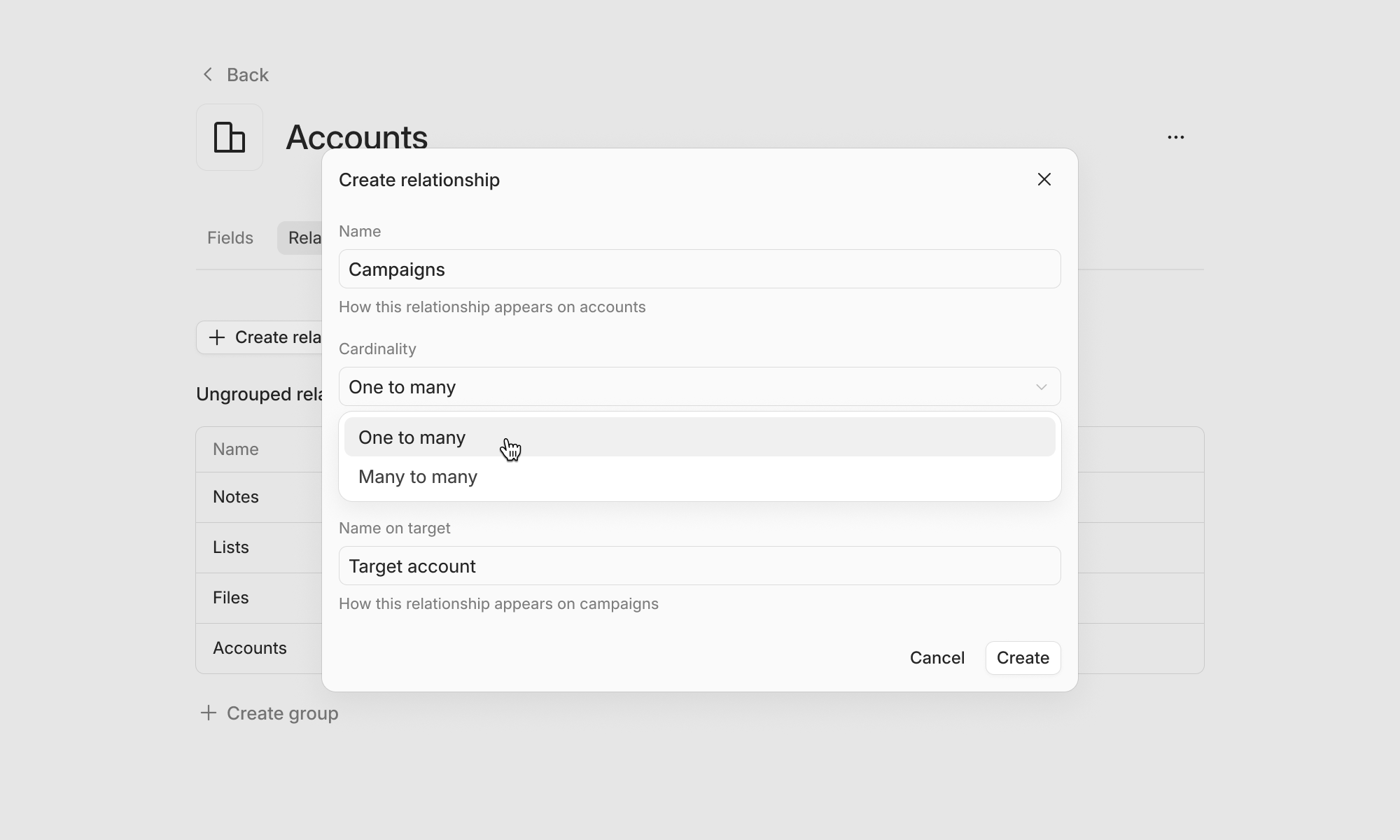Click the plus icon beside Create group

coord(208,713)
